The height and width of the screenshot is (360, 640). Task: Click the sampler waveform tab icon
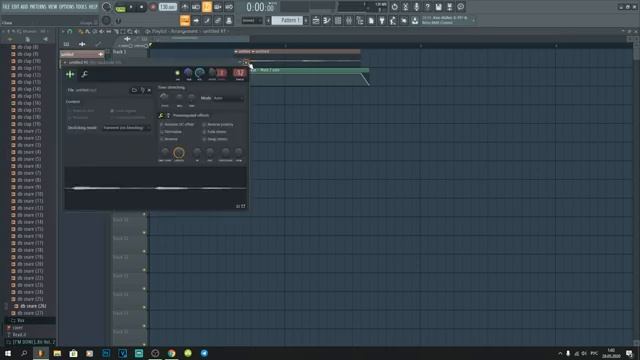(70, 74)
